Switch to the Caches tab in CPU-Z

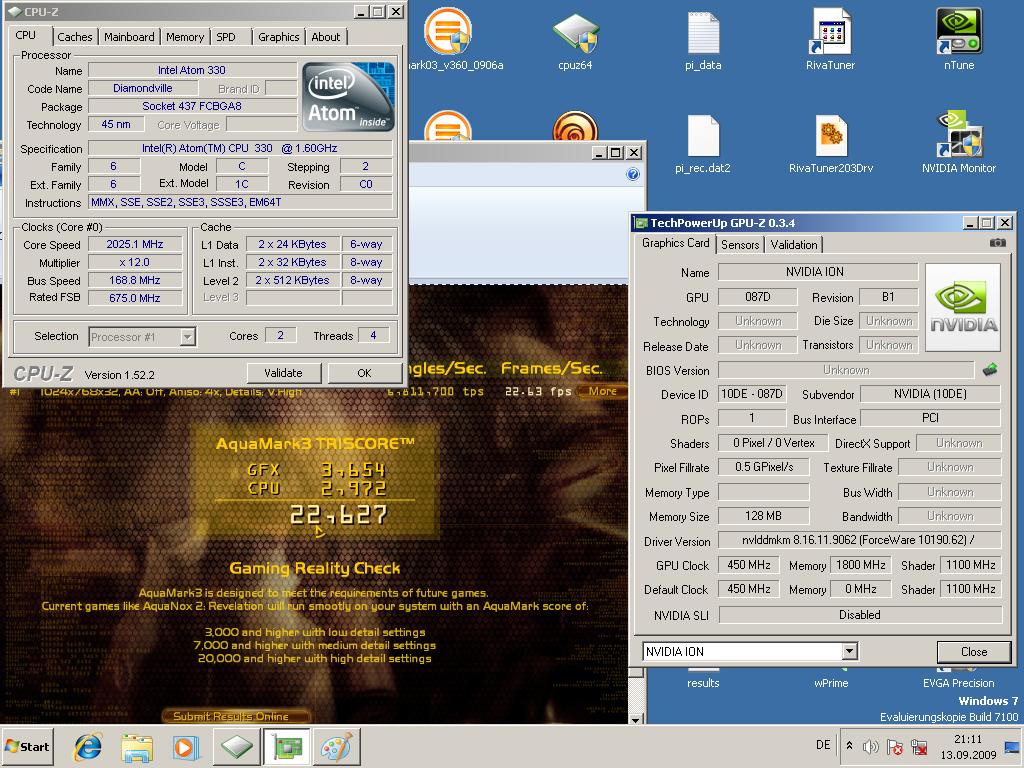pos(75,37)
